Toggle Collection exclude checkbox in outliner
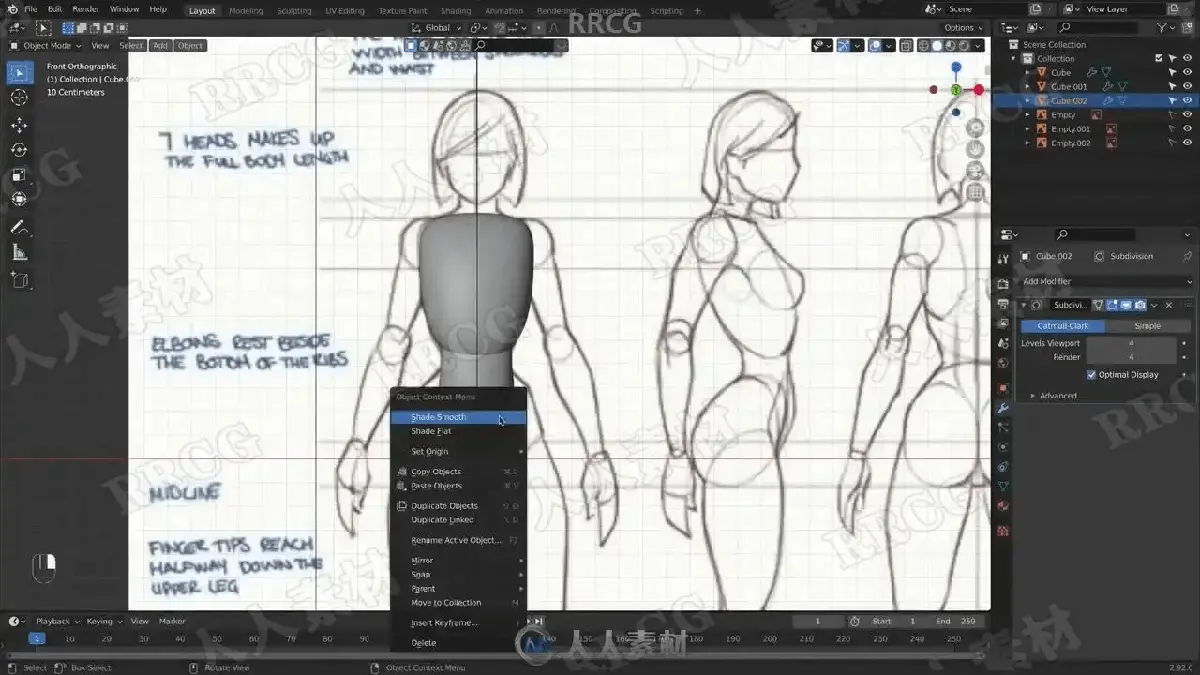Viewport: 1200px width, 675px height. [x=1159, y=58]
